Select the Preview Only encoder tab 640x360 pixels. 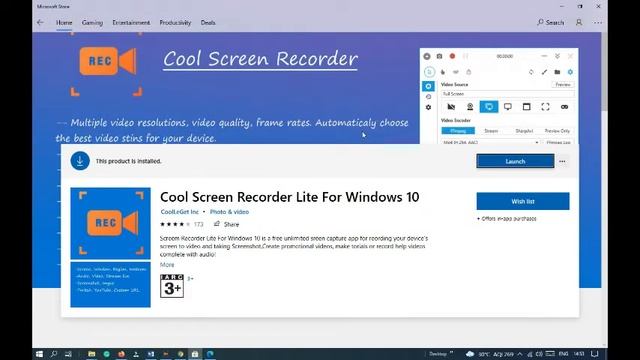(x=557, y=131)
